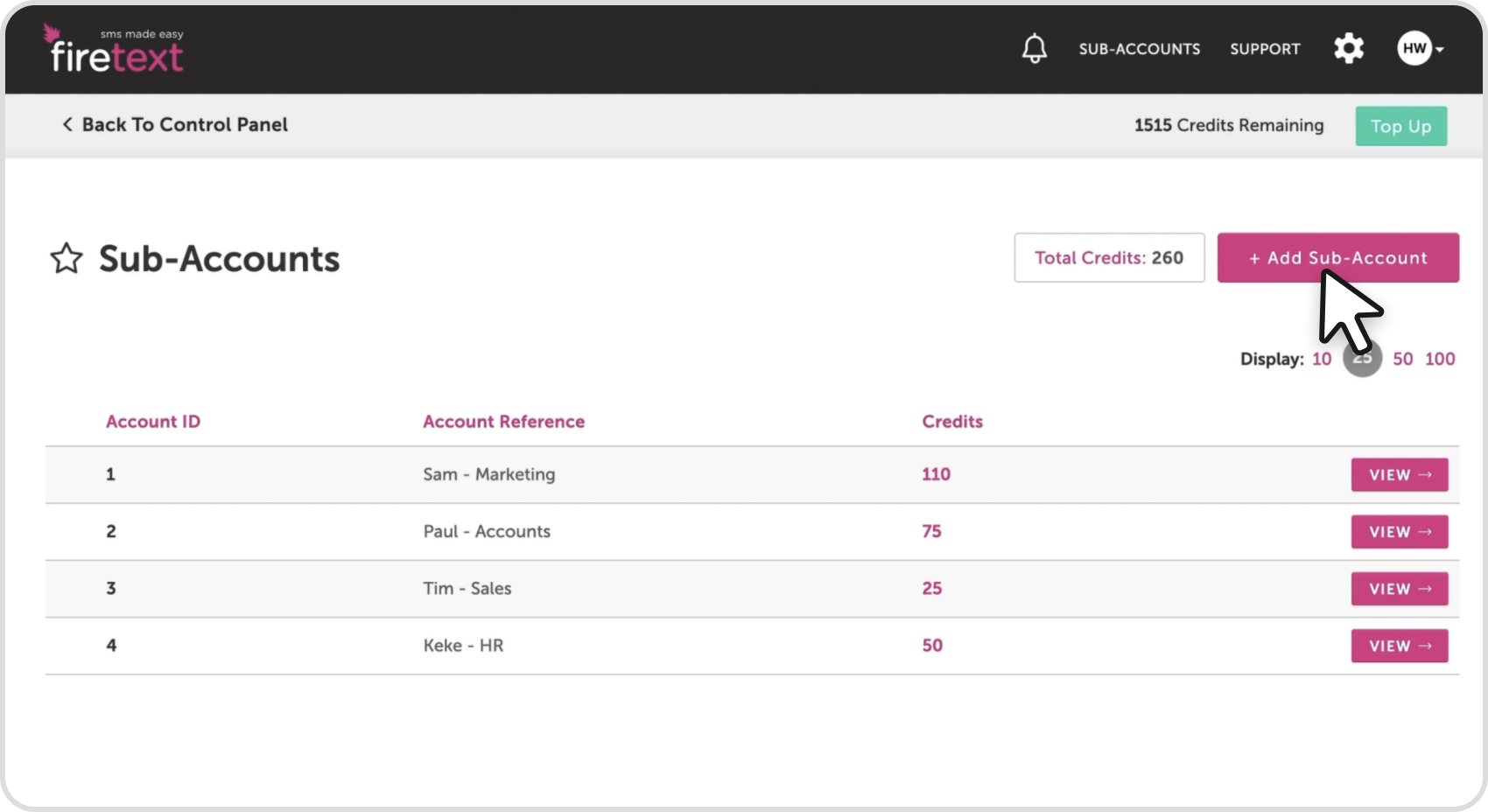The height and width of the screenshot is (812, 1488).
Task: Click the HW user avatar
Action: point(1414,48)
